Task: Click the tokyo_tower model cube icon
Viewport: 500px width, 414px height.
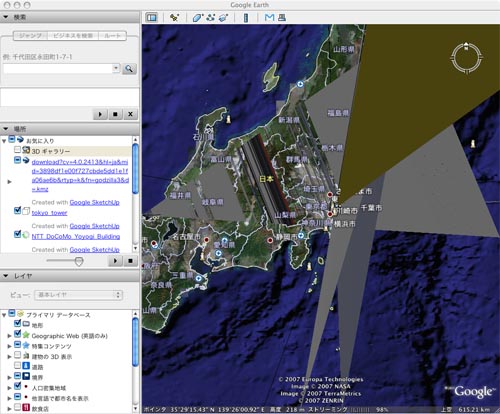Action: 26,211
